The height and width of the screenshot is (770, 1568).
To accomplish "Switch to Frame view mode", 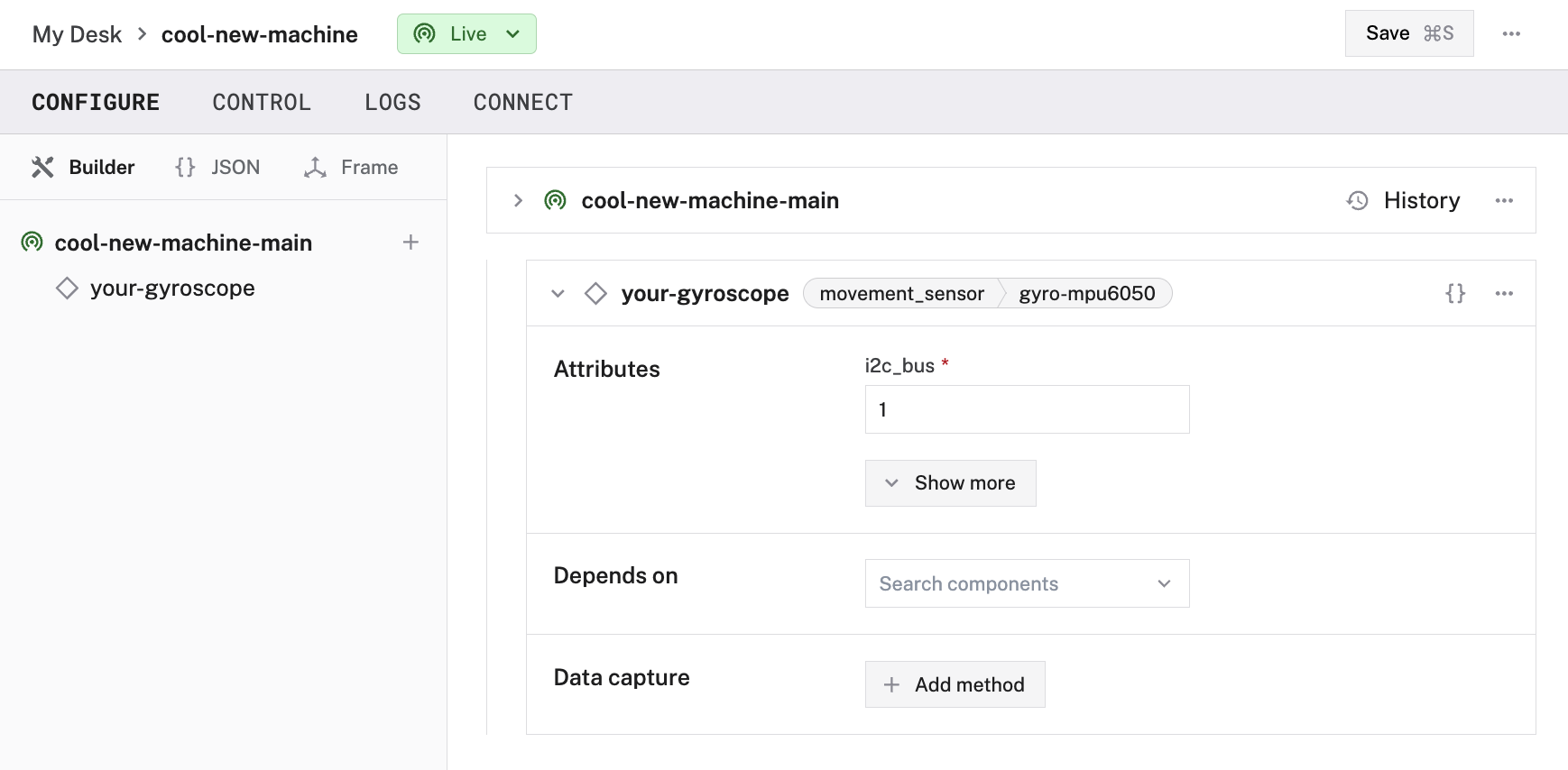I will (352, 168).
